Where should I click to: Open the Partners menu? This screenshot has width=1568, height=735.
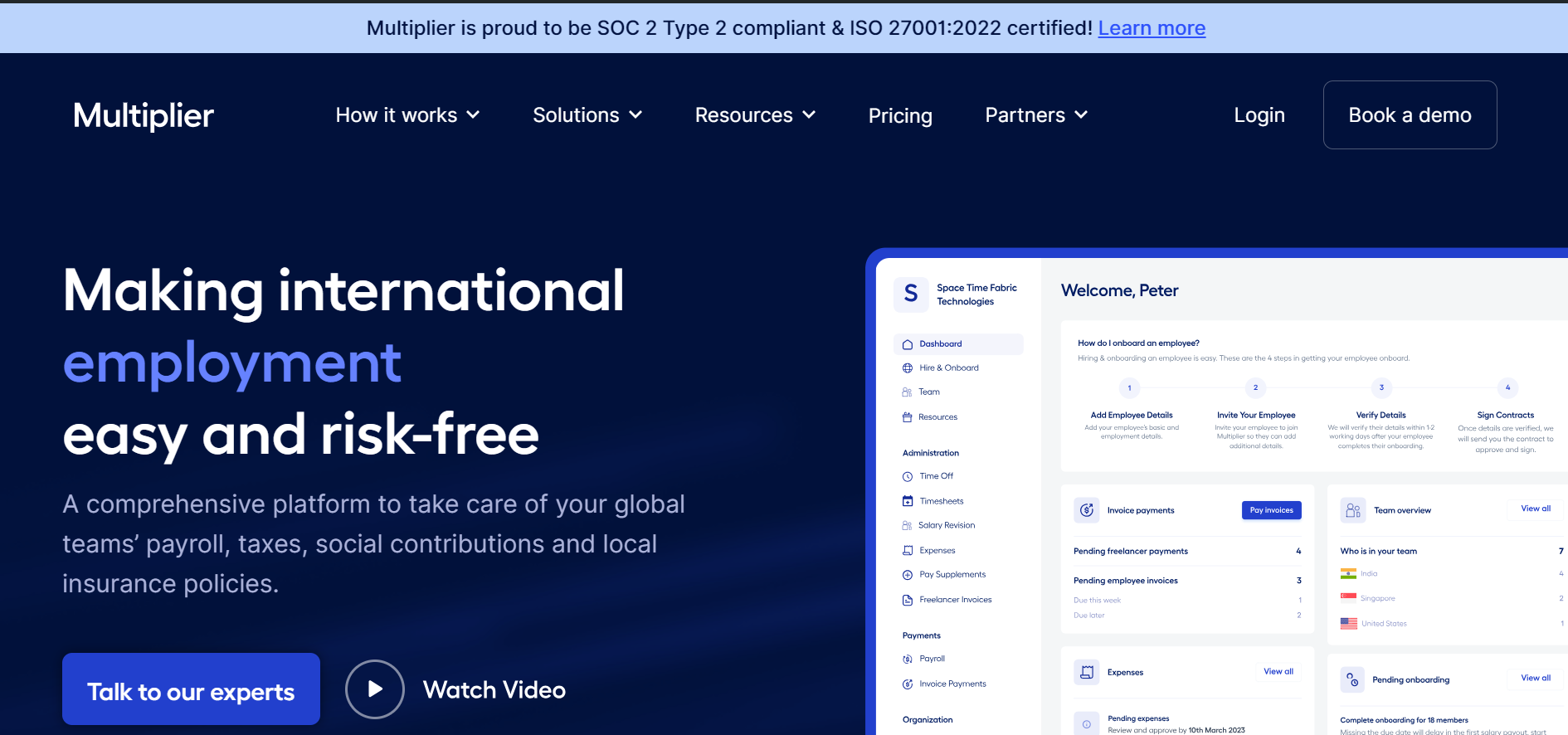pyautogui.click(x=1036, y=115)
